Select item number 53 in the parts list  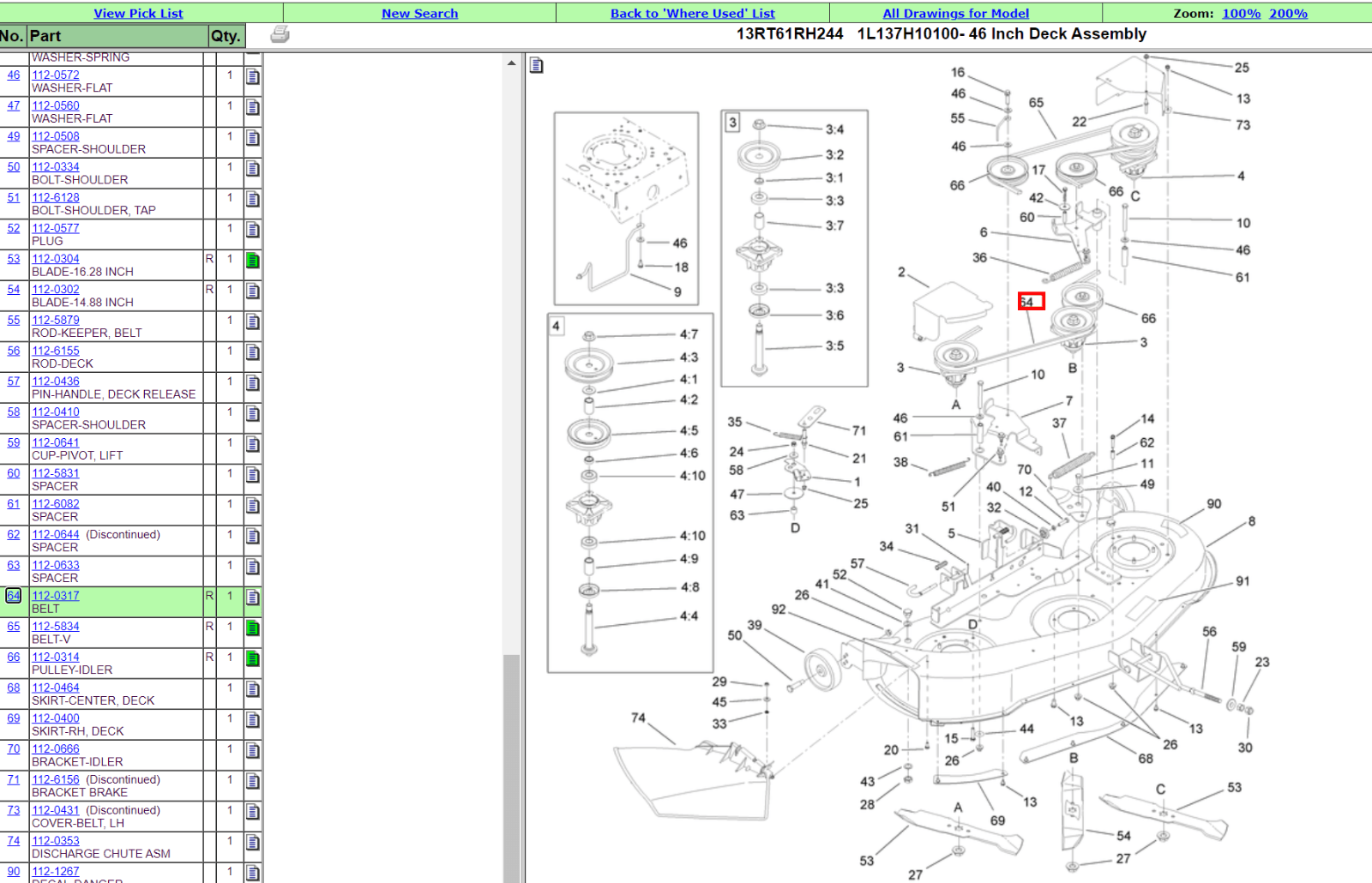click(x=14, y=259)
